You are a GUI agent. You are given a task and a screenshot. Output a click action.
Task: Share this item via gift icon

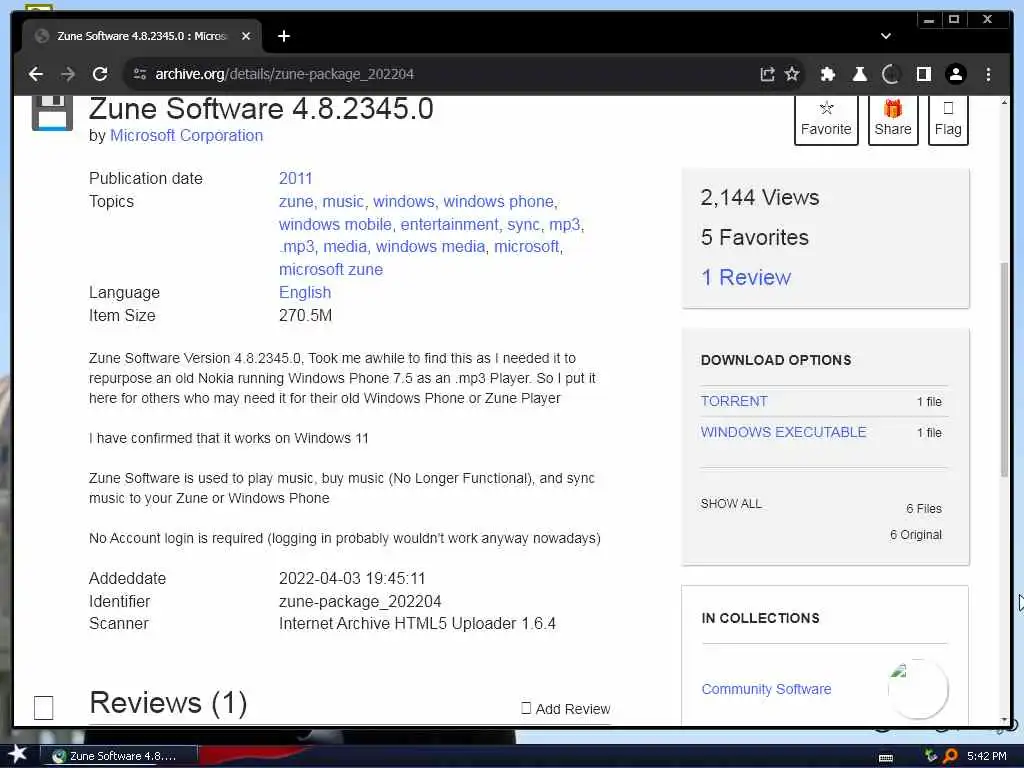coord(893,120)
